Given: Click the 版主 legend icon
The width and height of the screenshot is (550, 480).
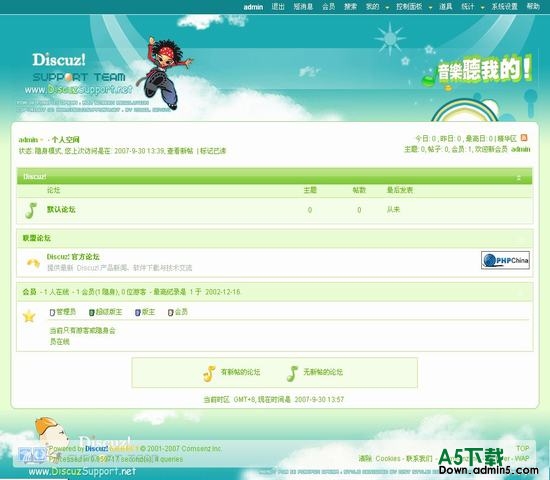Looking at the screenshot, I should pos(138,312).
